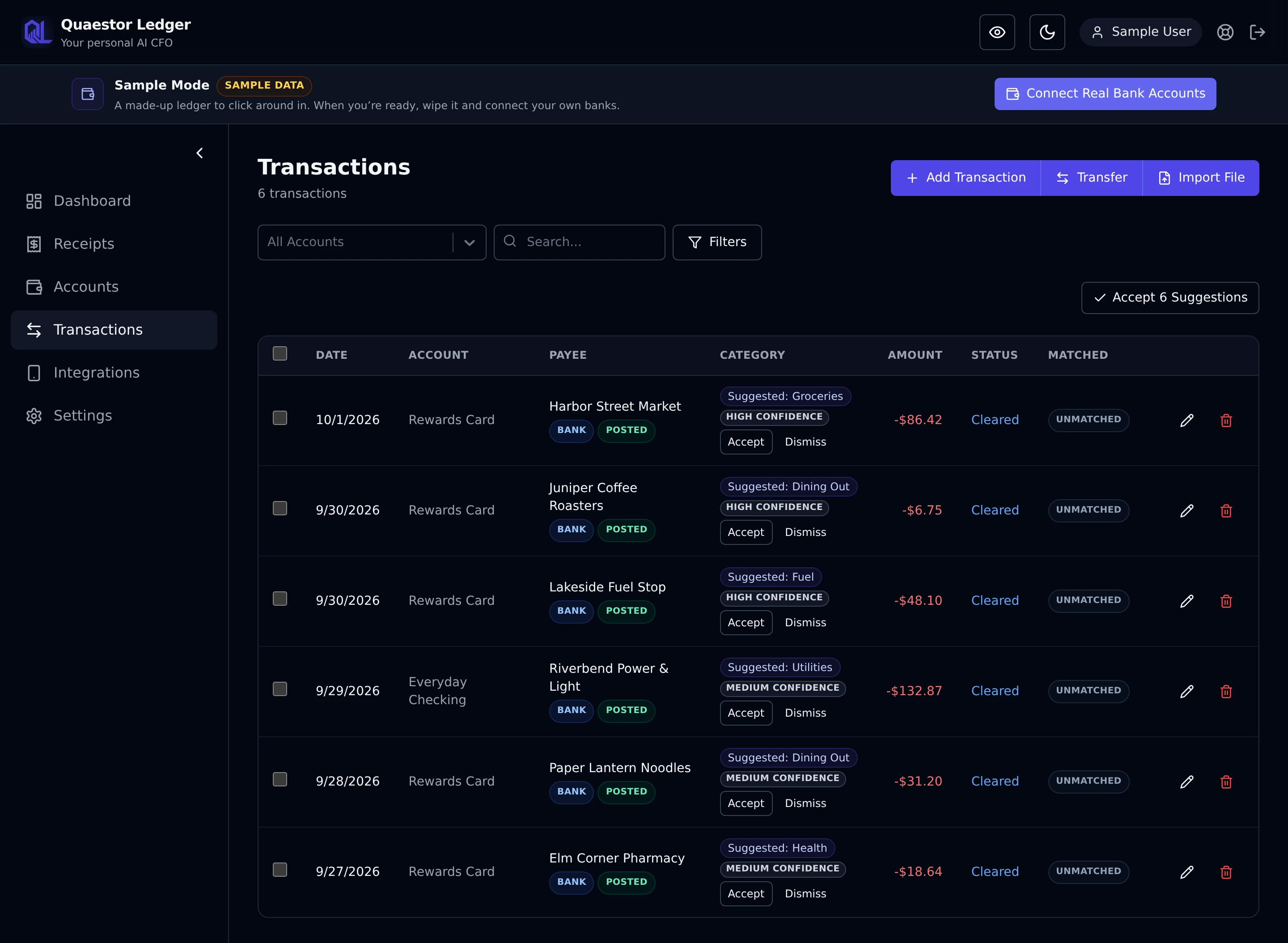Focus the Search transactions field
The height and width of the screenshot is (943, 1288).
pos(579,242)
